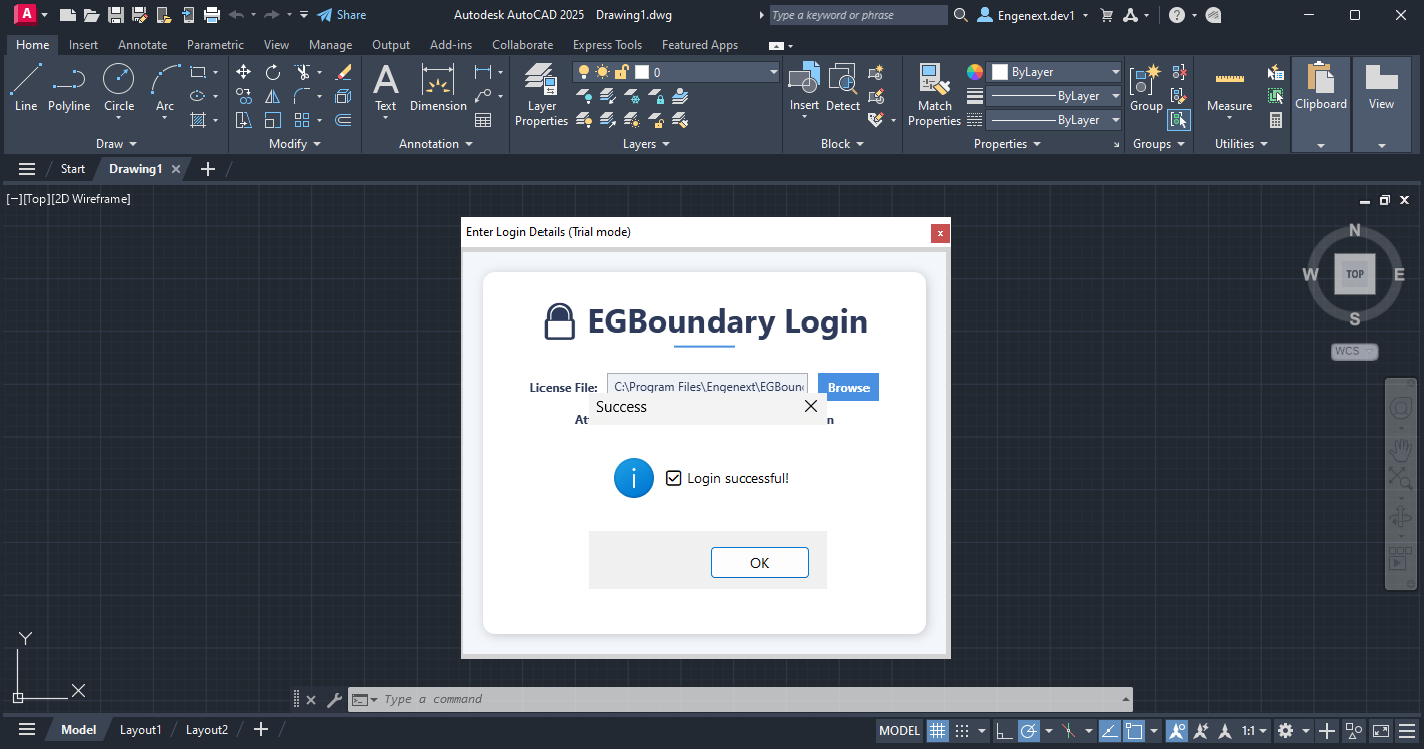
Task: Click the current layer color swatch
Action: pyautogui.click(x=642, y=72)
